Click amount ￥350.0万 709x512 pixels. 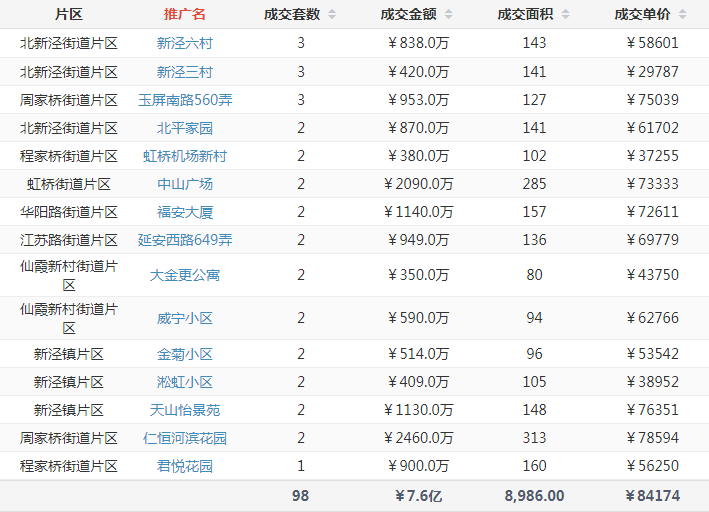pos(418,275)
